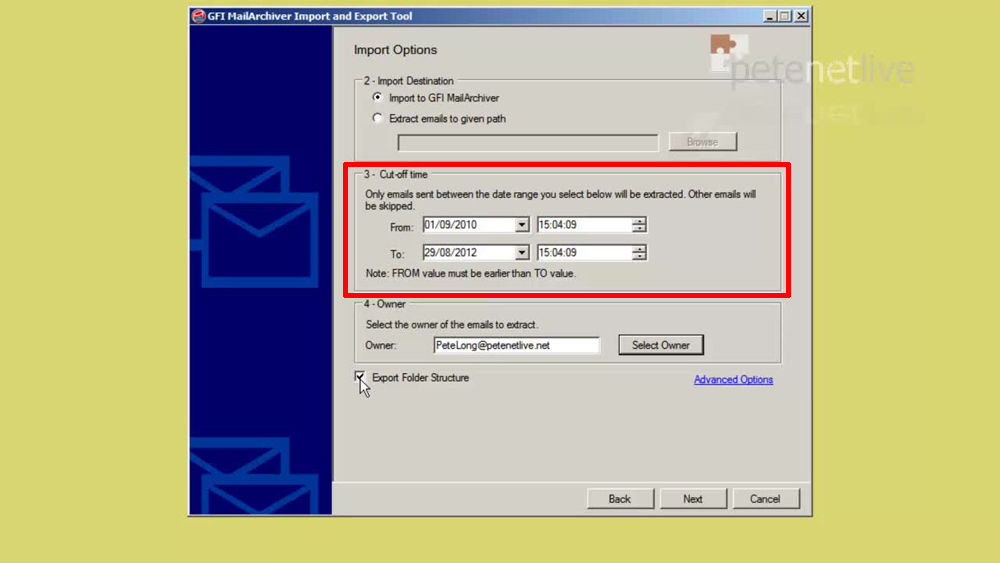
Task: Open the From date dropdown calendar
Action: [522, 225]
